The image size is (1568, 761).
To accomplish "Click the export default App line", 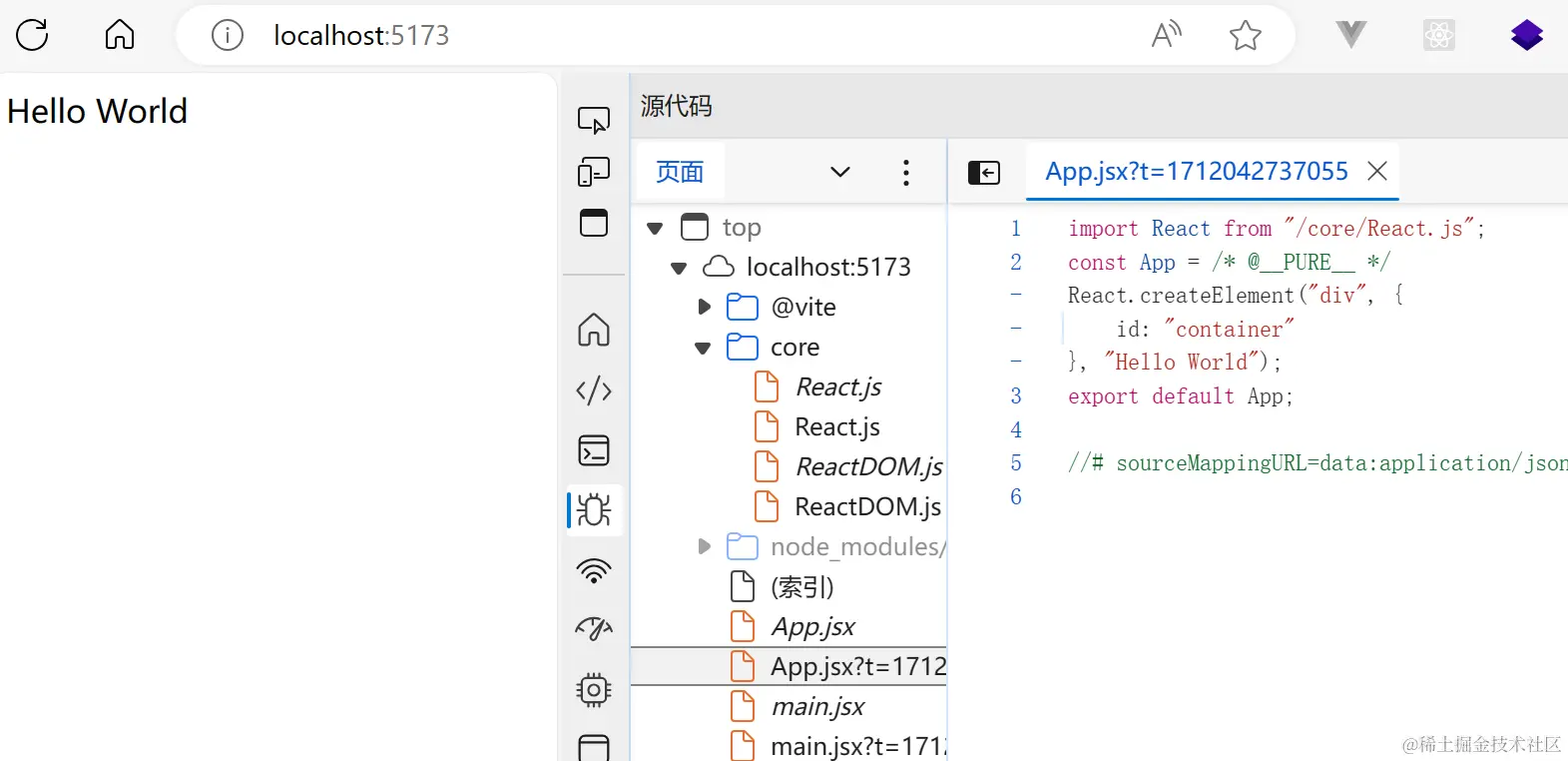I will pos(1181,396).
